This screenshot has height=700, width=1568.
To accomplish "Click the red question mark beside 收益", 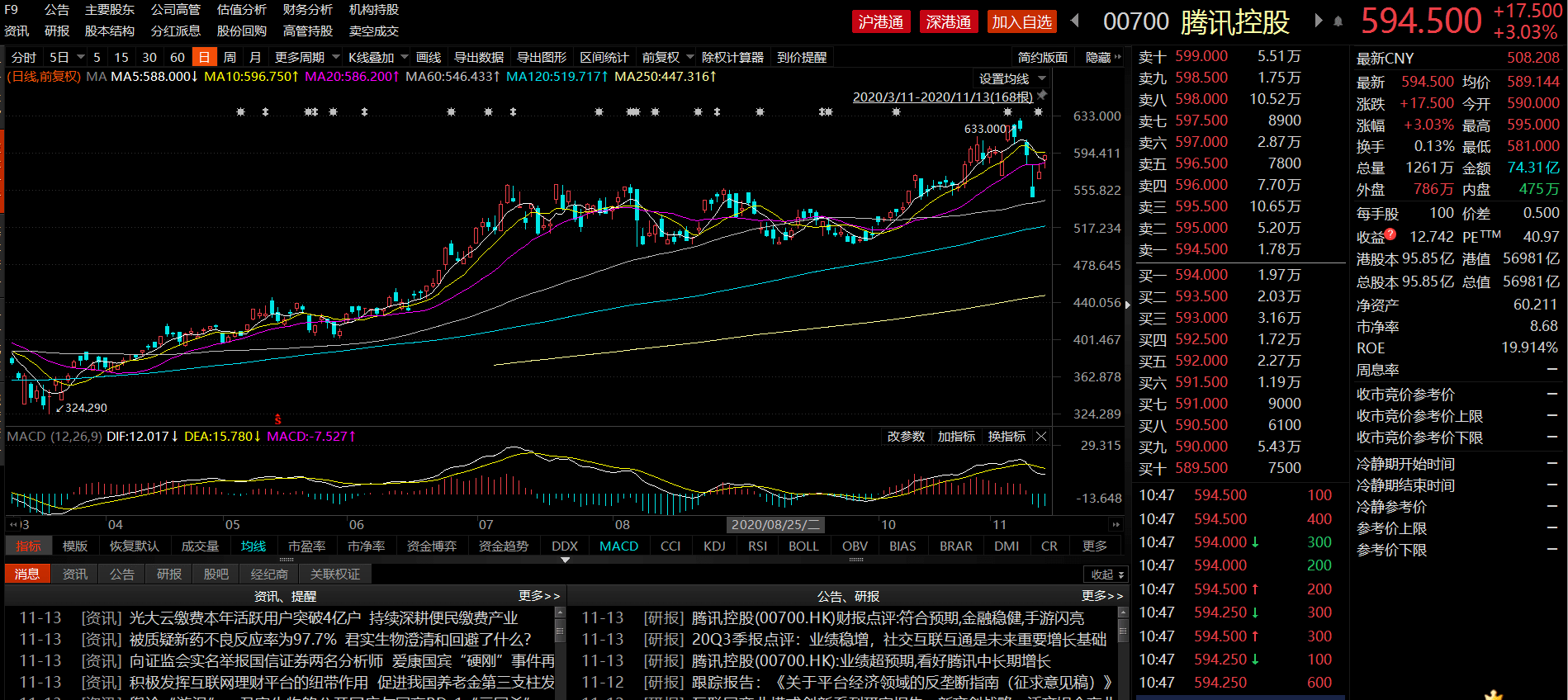I will (x=1390, y=234).
